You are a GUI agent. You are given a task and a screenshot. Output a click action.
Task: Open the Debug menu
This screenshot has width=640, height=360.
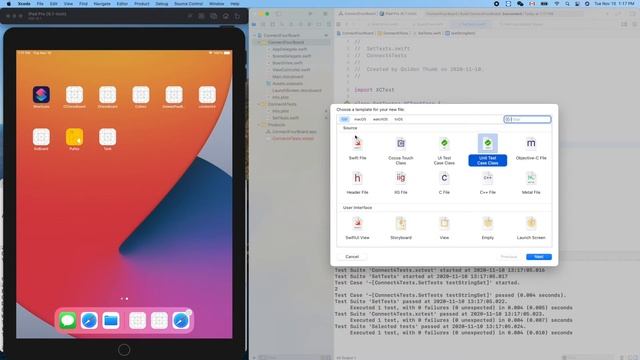(162, 4)
